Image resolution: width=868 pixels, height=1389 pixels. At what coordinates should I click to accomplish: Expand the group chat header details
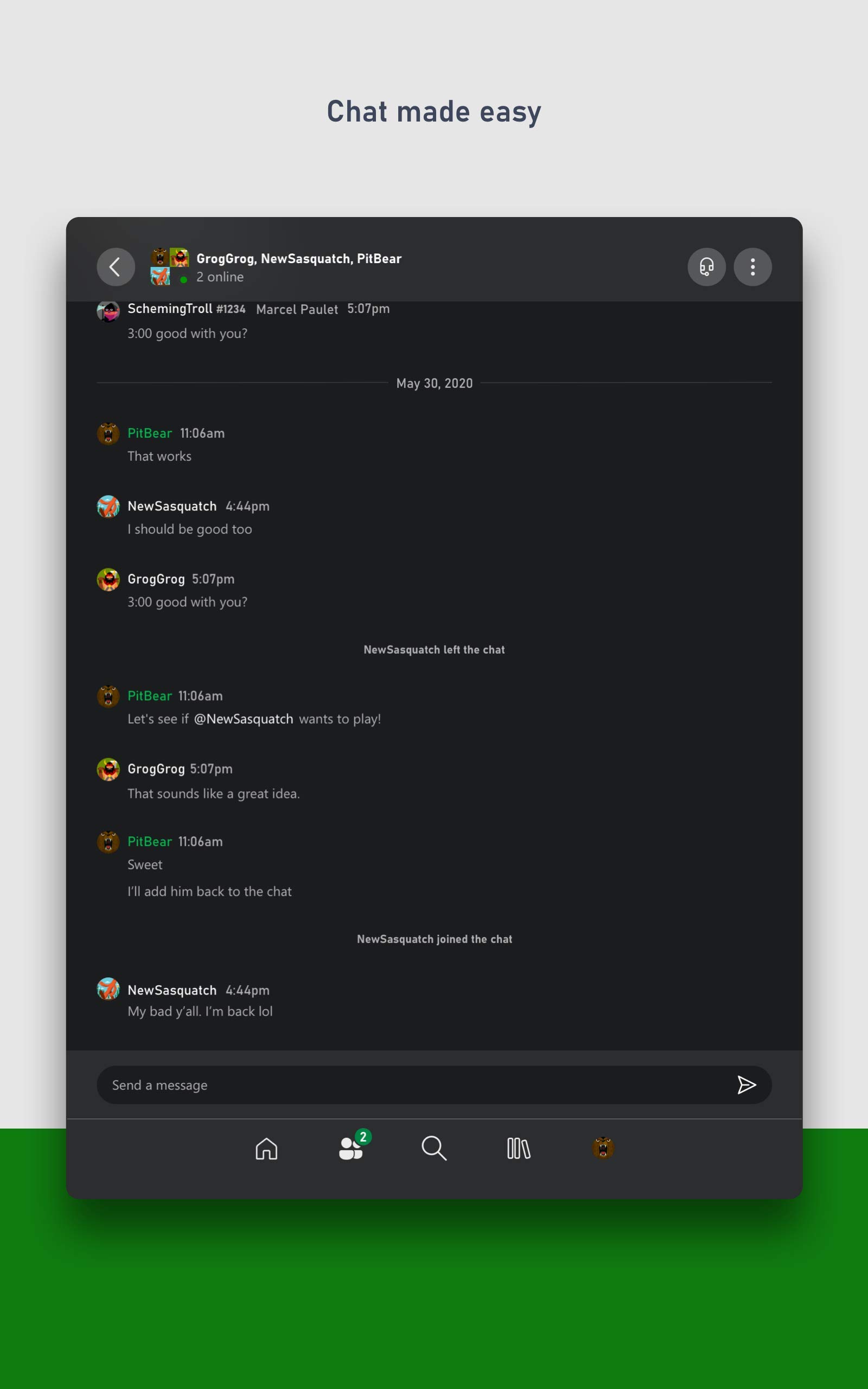(x=298, y=258)
